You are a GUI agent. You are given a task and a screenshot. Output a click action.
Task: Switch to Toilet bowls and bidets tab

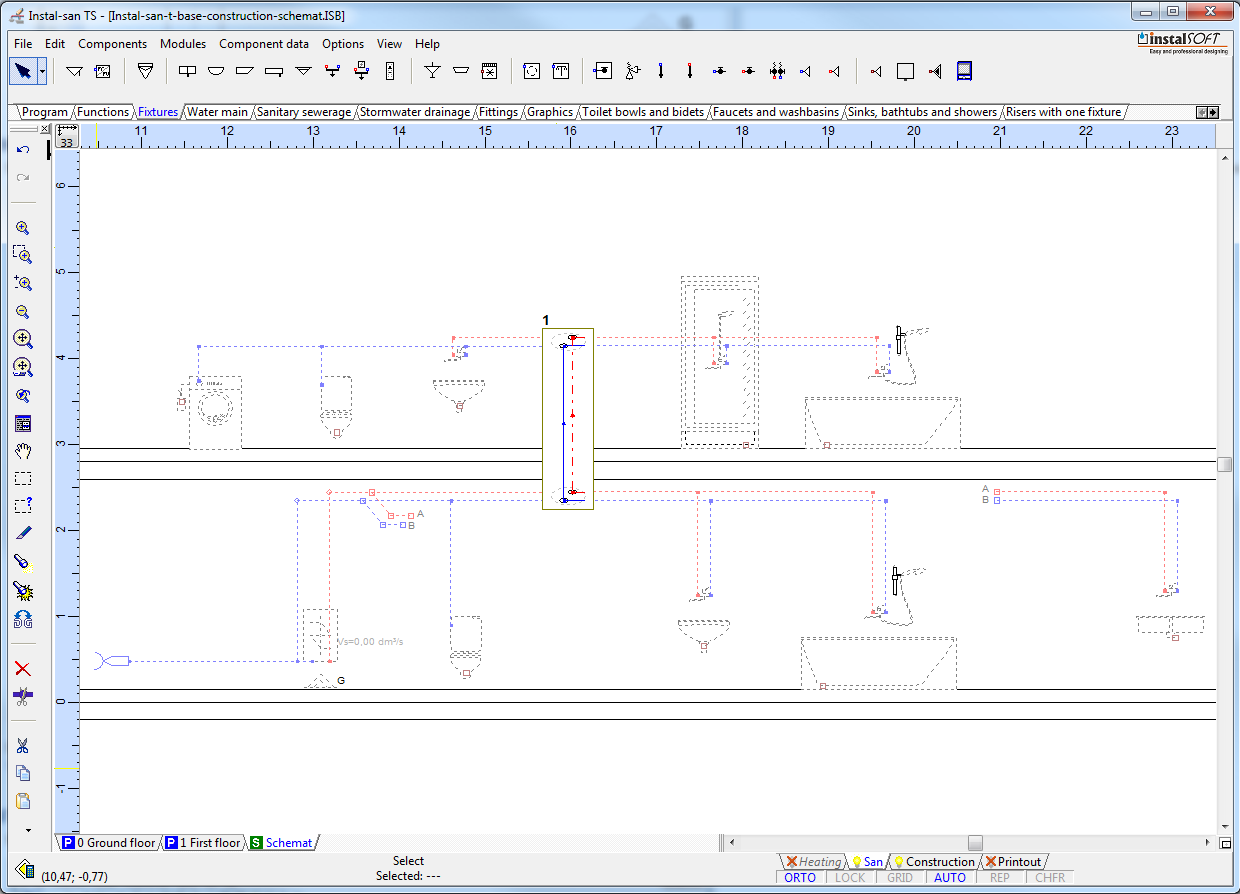tap(643, 112)
